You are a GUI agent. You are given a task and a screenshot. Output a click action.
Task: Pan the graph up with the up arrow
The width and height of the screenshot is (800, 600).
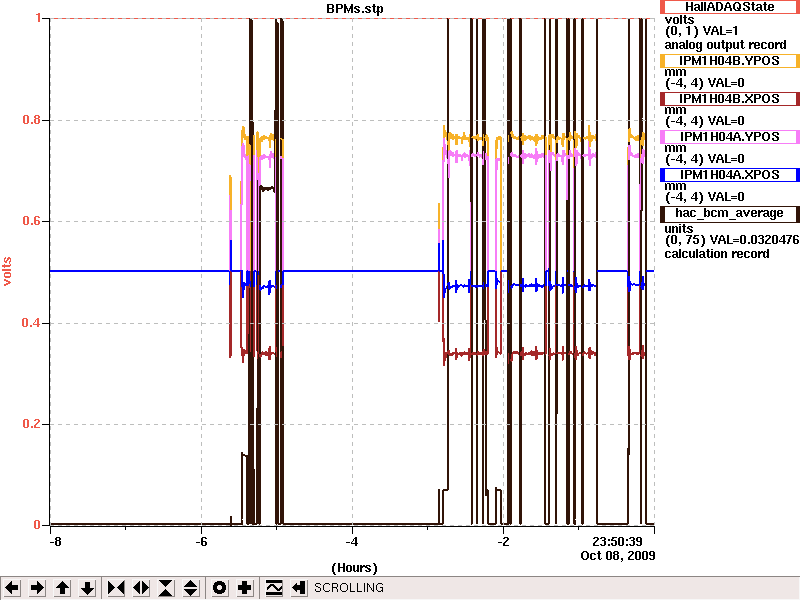[63, 588]
